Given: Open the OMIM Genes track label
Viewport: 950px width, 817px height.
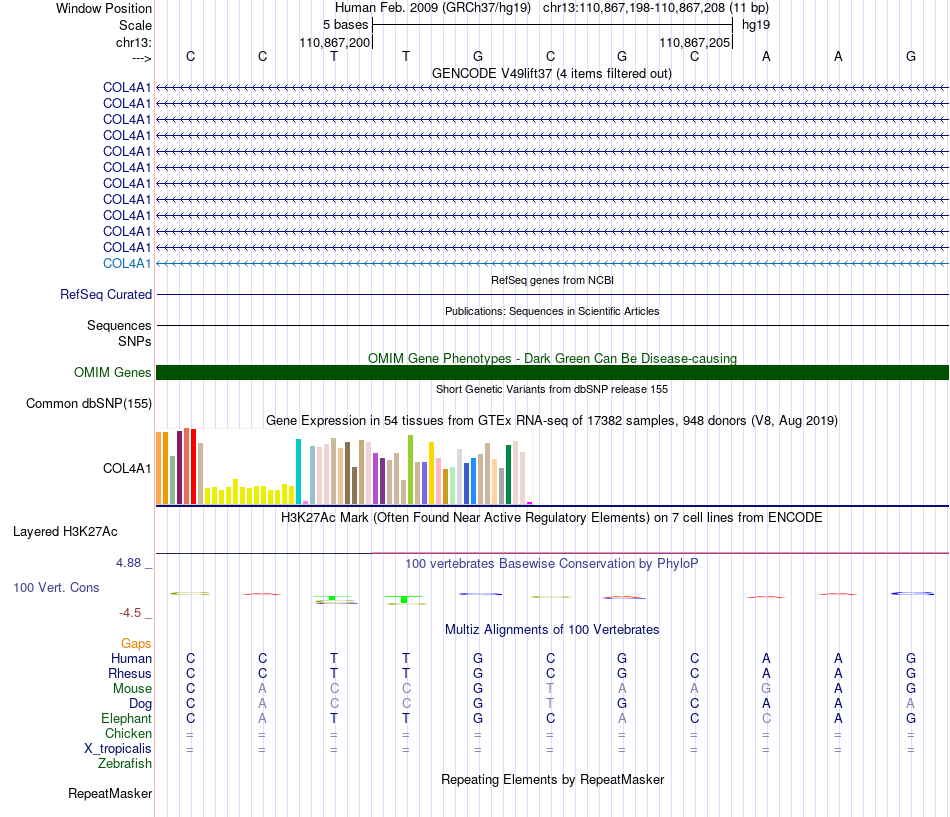Looking at the screenshot, I should pos(113,372).
